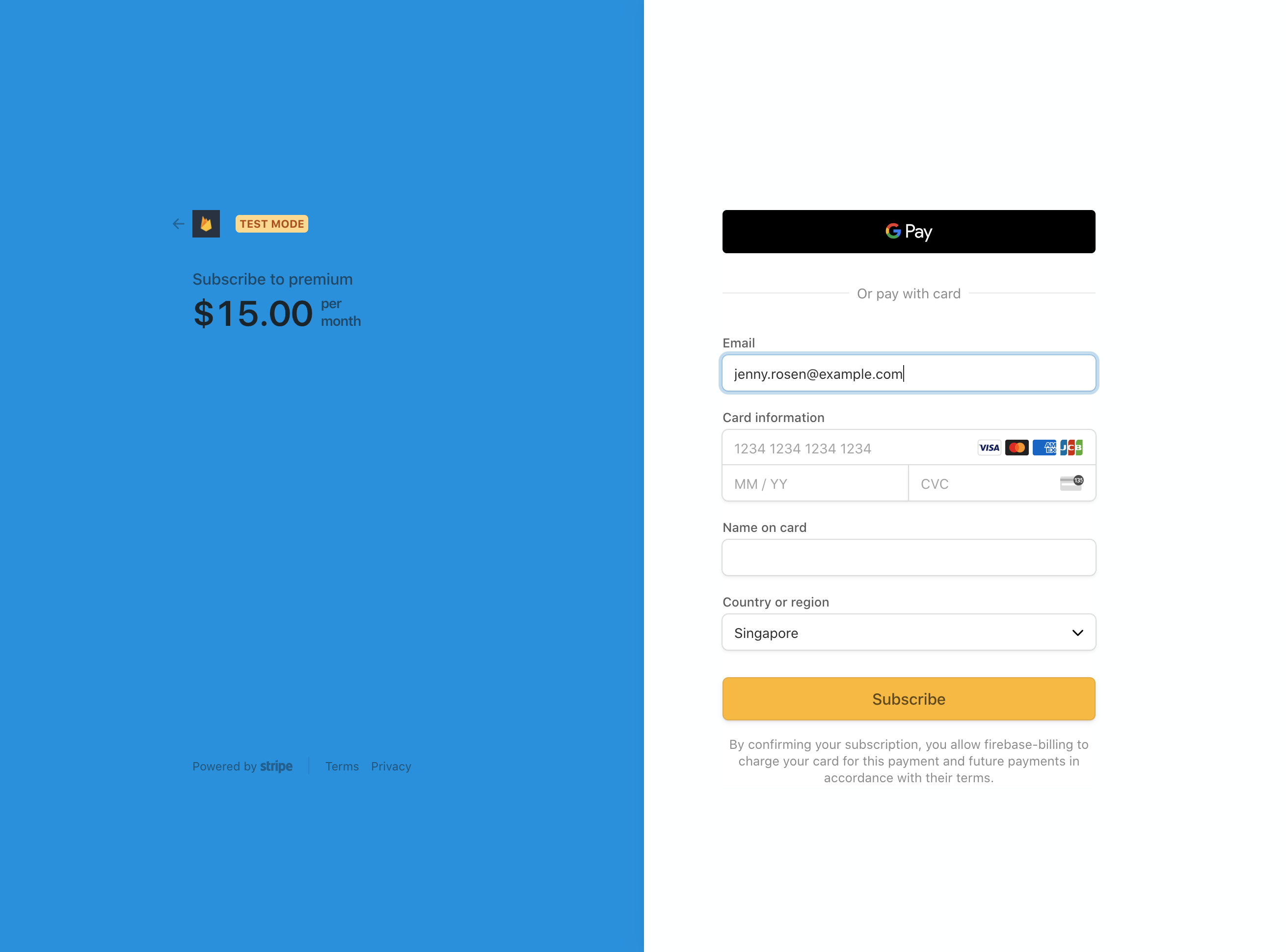Select Singapore from country dropdown
Viewport: 1286px width, 952px height.
[908, 633]
